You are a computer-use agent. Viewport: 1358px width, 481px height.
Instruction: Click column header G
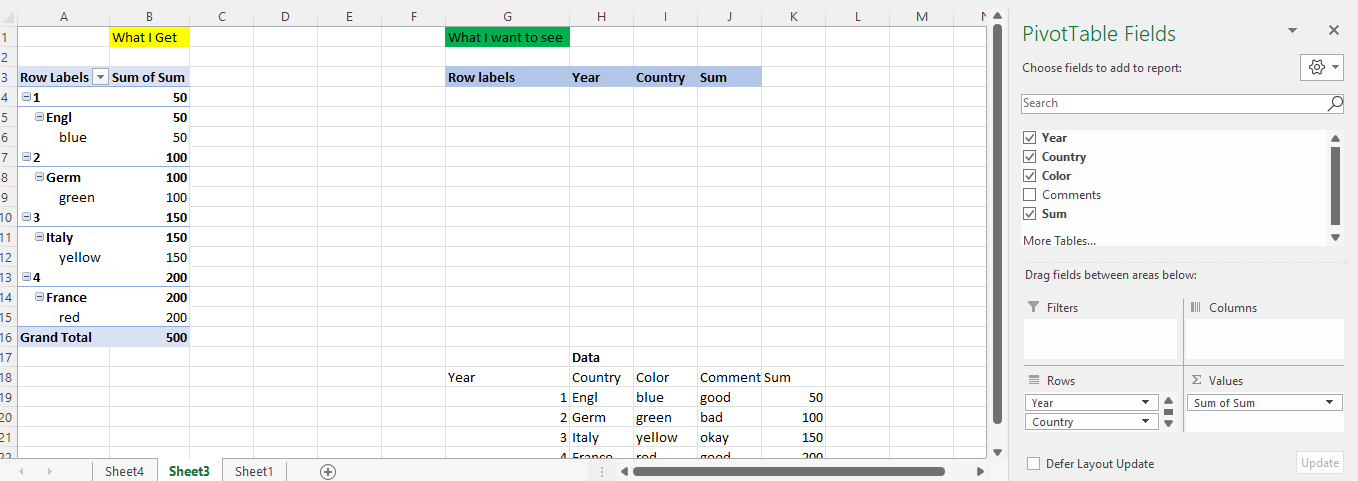(507, 16)
